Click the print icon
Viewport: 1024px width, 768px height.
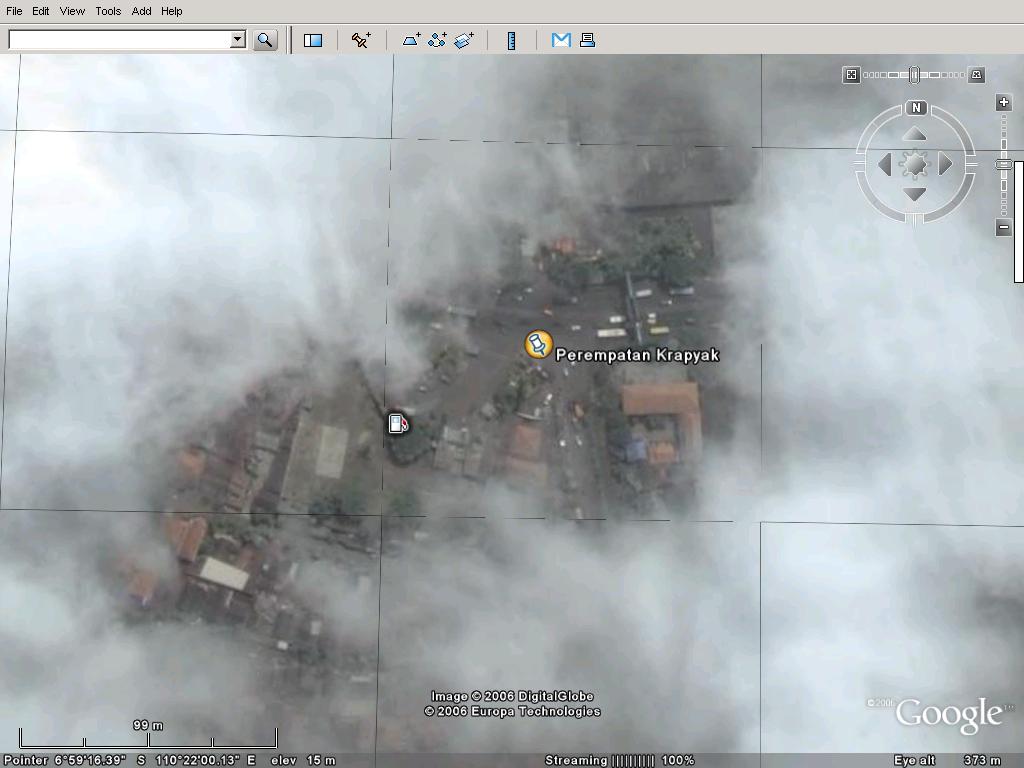point(587,40)
